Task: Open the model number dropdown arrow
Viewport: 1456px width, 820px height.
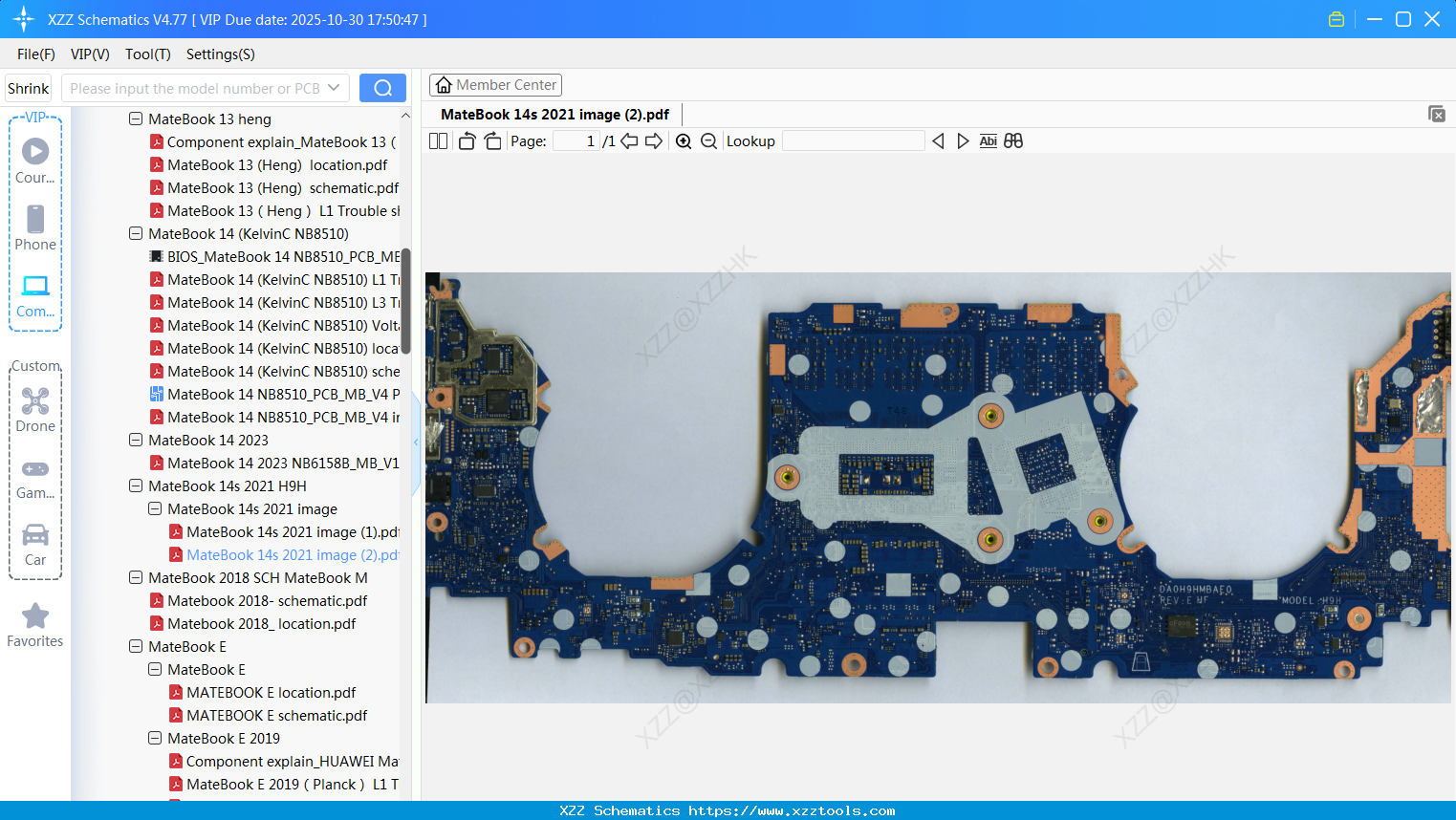Action: (334, 88)
